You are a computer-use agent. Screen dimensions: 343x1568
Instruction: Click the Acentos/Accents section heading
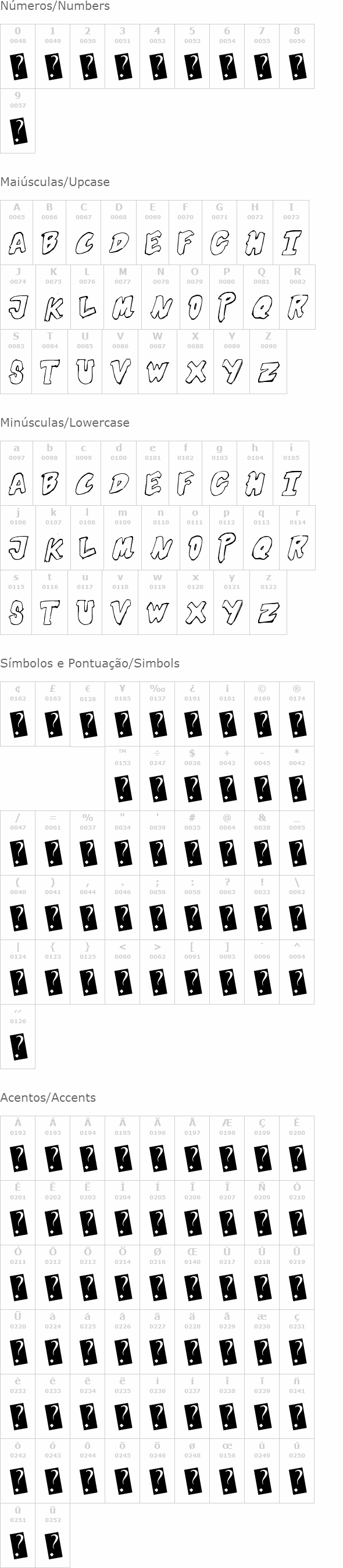48,1098
